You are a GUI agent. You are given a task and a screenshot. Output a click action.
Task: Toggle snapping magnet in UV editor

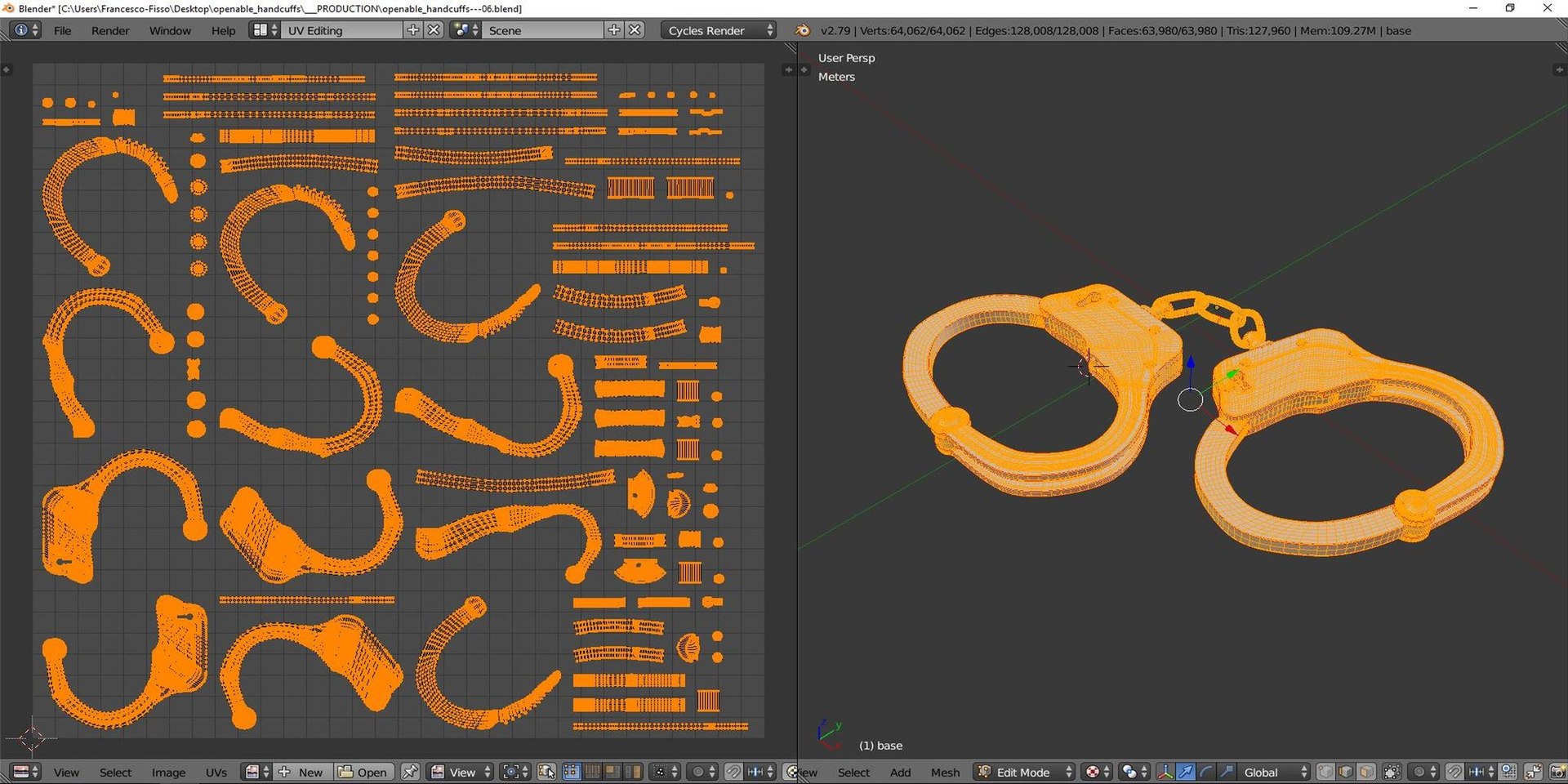pyautogui.click(x=733, y=772)
